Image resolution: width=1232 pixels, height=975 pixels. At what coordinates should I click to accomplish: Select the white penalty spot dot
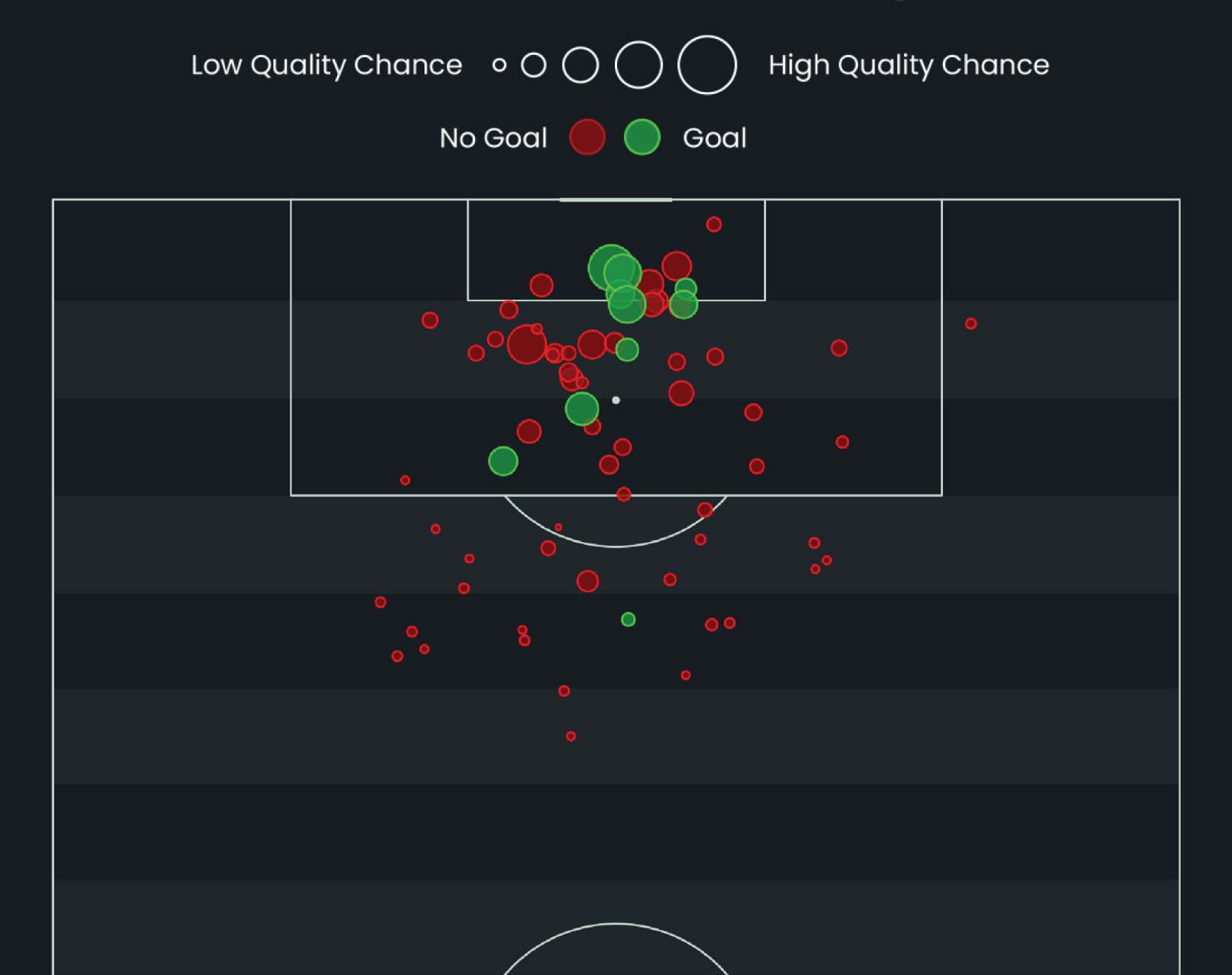[x=616, y=401]
